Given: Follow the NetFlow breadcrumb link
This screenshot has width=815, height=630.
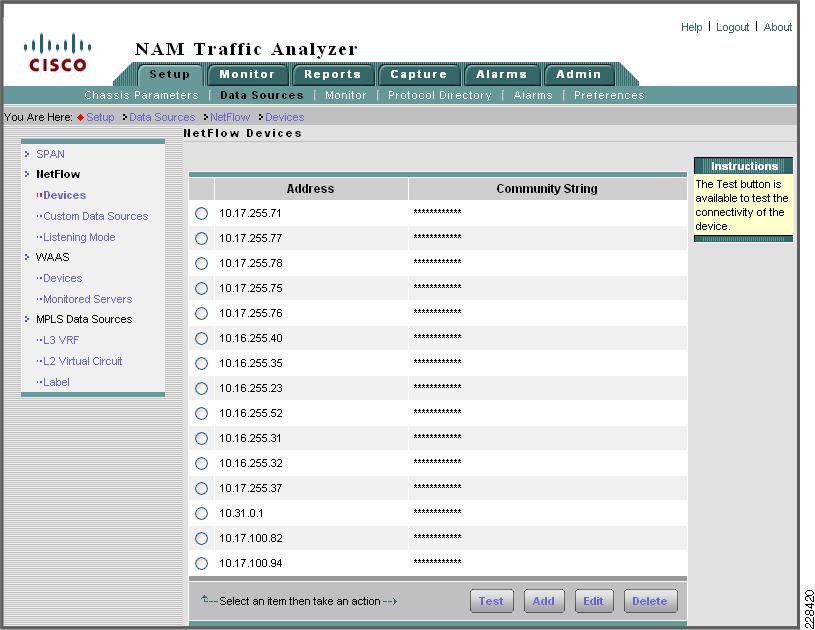Looking at the screenshot, I should [230, 117].
